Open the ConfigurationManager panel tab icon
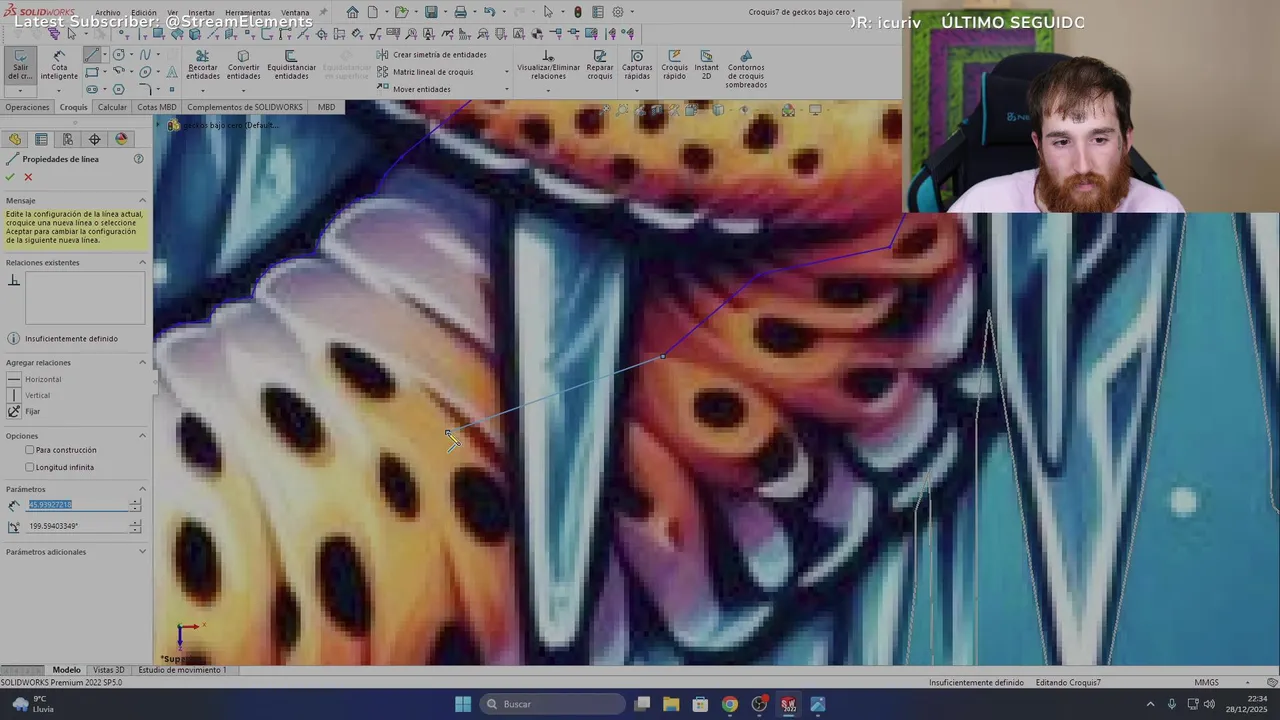This screenshot has width=1280, height=720. point(68,139)
